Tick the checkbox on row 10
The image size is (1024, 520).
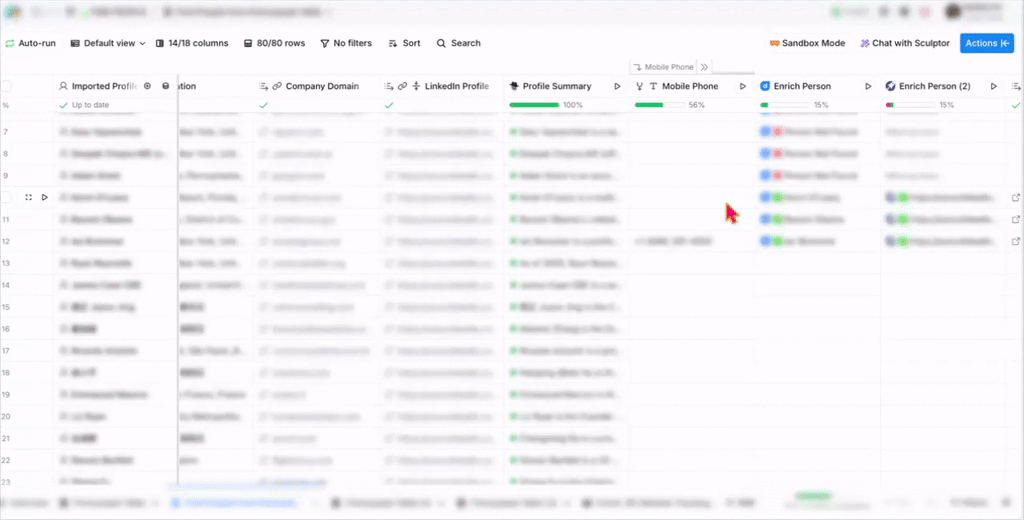pos(6,197)
